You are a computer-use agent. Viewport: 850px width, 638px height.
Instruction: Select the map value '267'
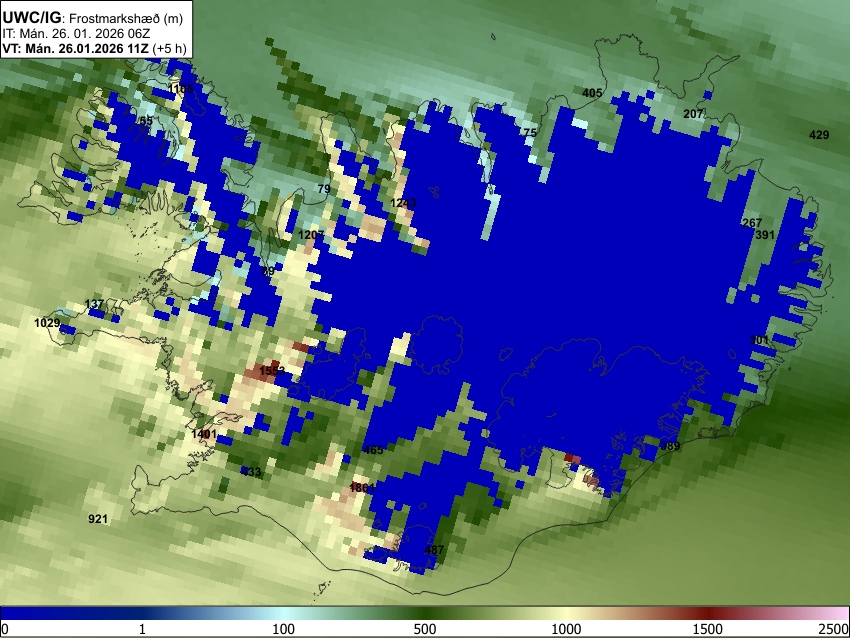tap(752, 223)
